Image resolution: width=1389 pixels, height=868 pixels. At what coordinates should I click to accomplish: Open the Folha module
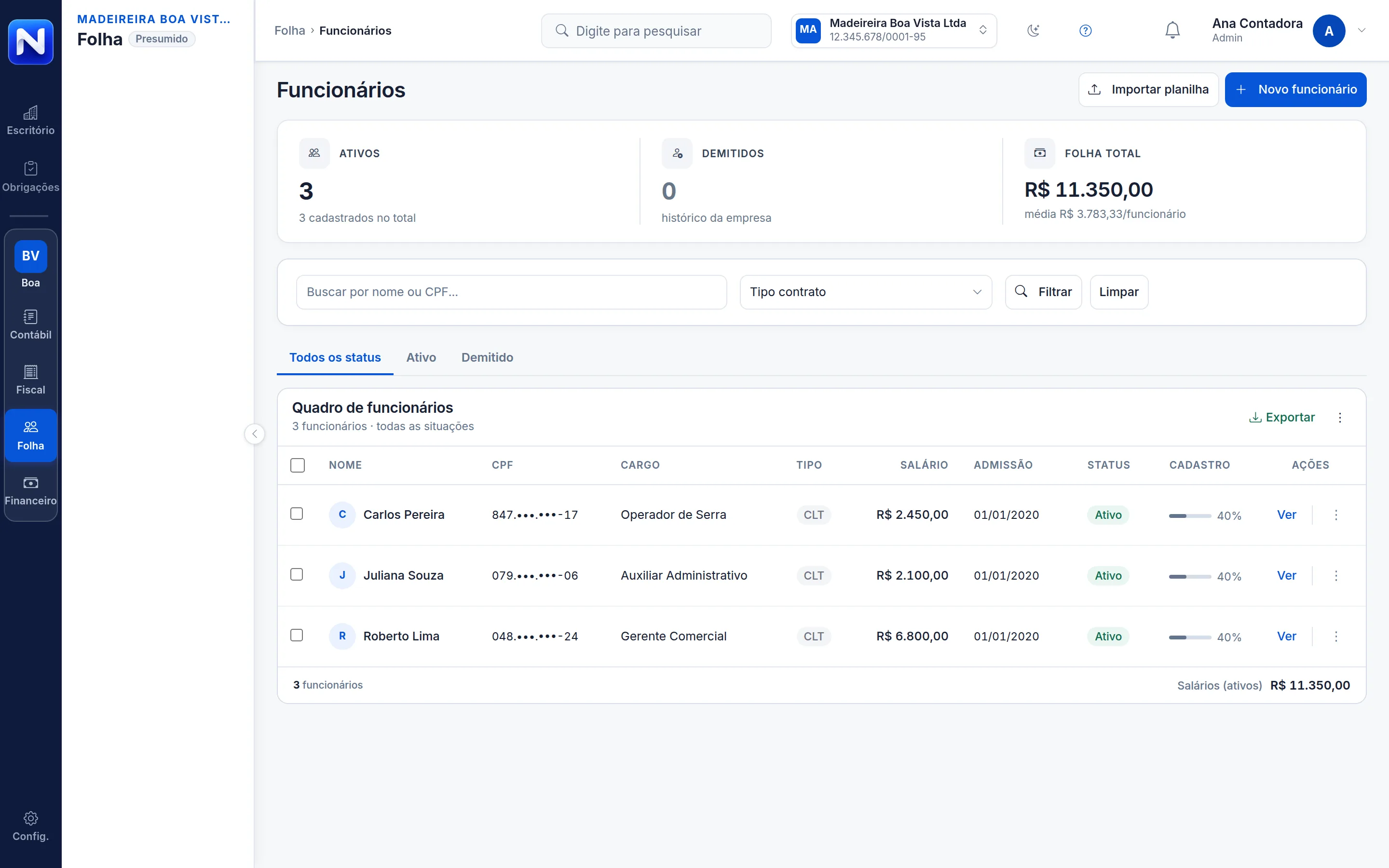coord(30,435)
